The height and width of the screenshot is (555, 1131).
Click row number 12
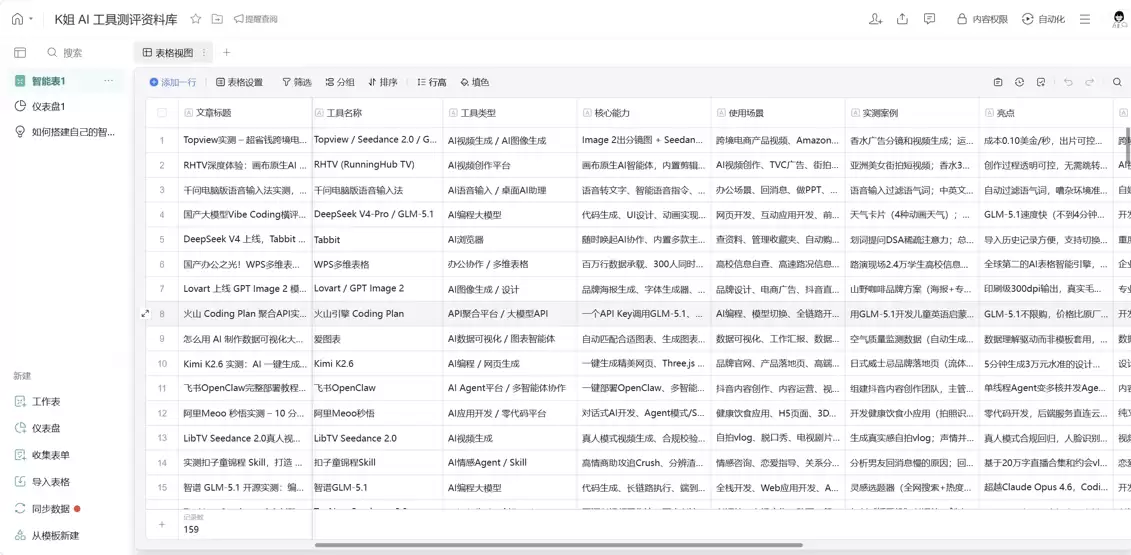click(x=162, y=414)
